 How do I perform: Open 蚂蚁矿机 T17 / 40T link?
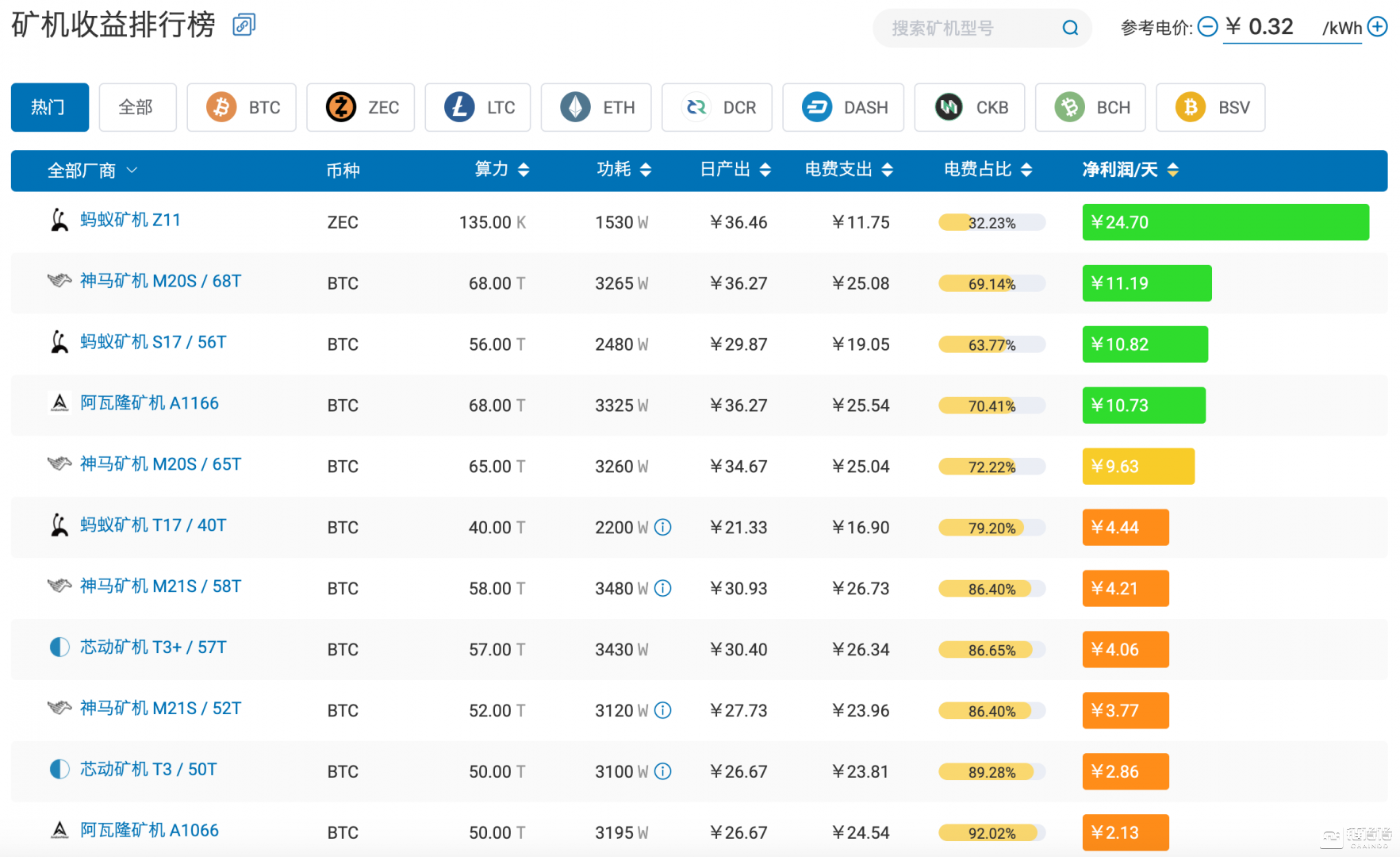point(153,525)
